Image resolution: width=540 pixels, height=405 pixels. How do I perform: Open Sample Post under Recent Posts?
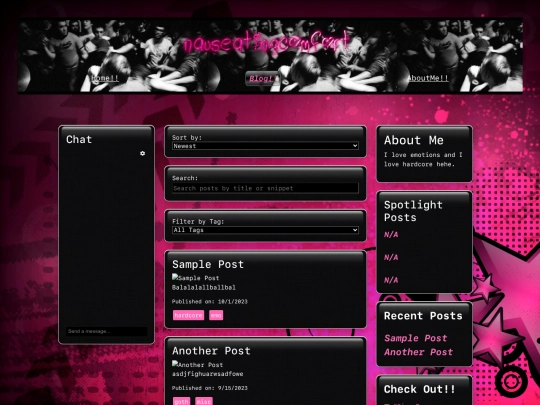click(416, 338)
